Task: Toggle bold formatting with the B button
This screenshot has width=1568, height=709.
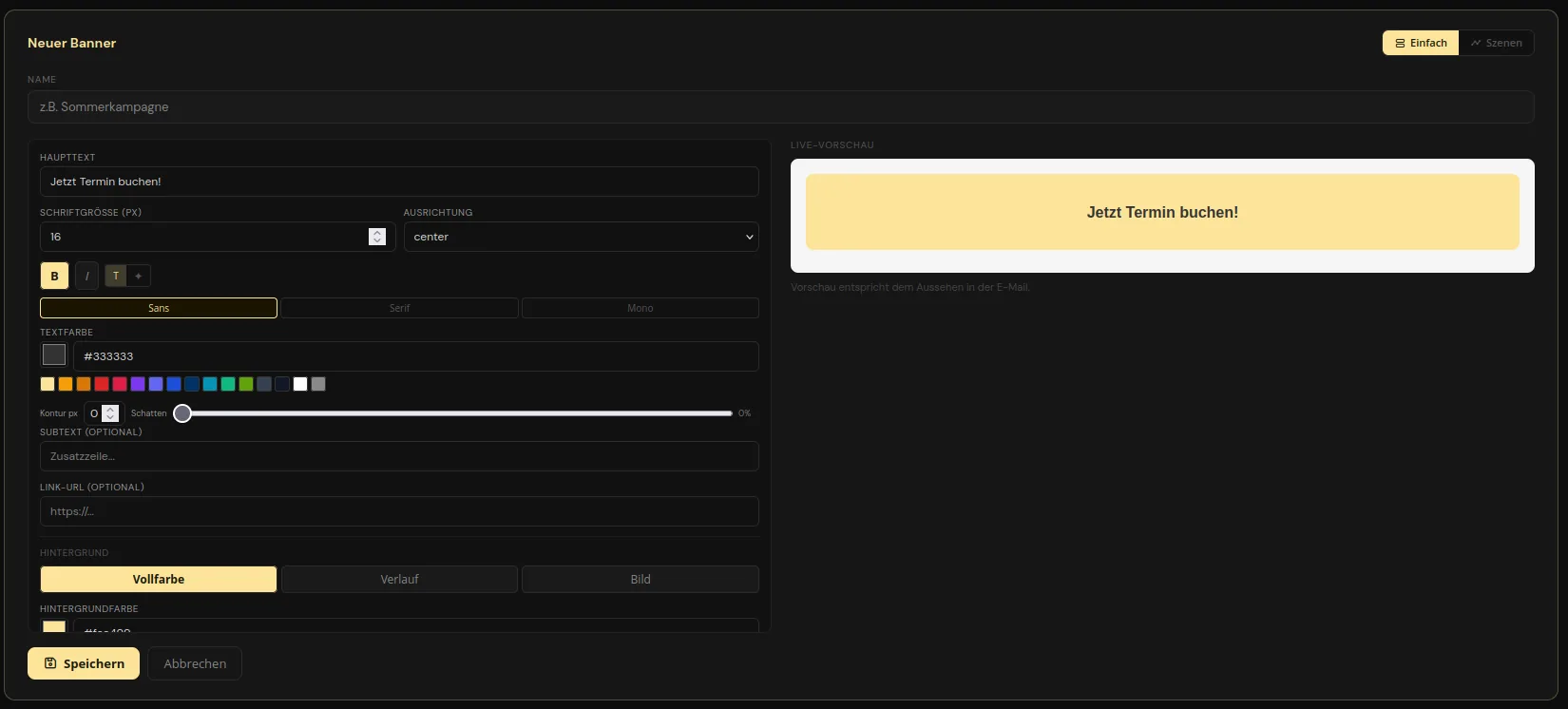Action: click(54, 276)
